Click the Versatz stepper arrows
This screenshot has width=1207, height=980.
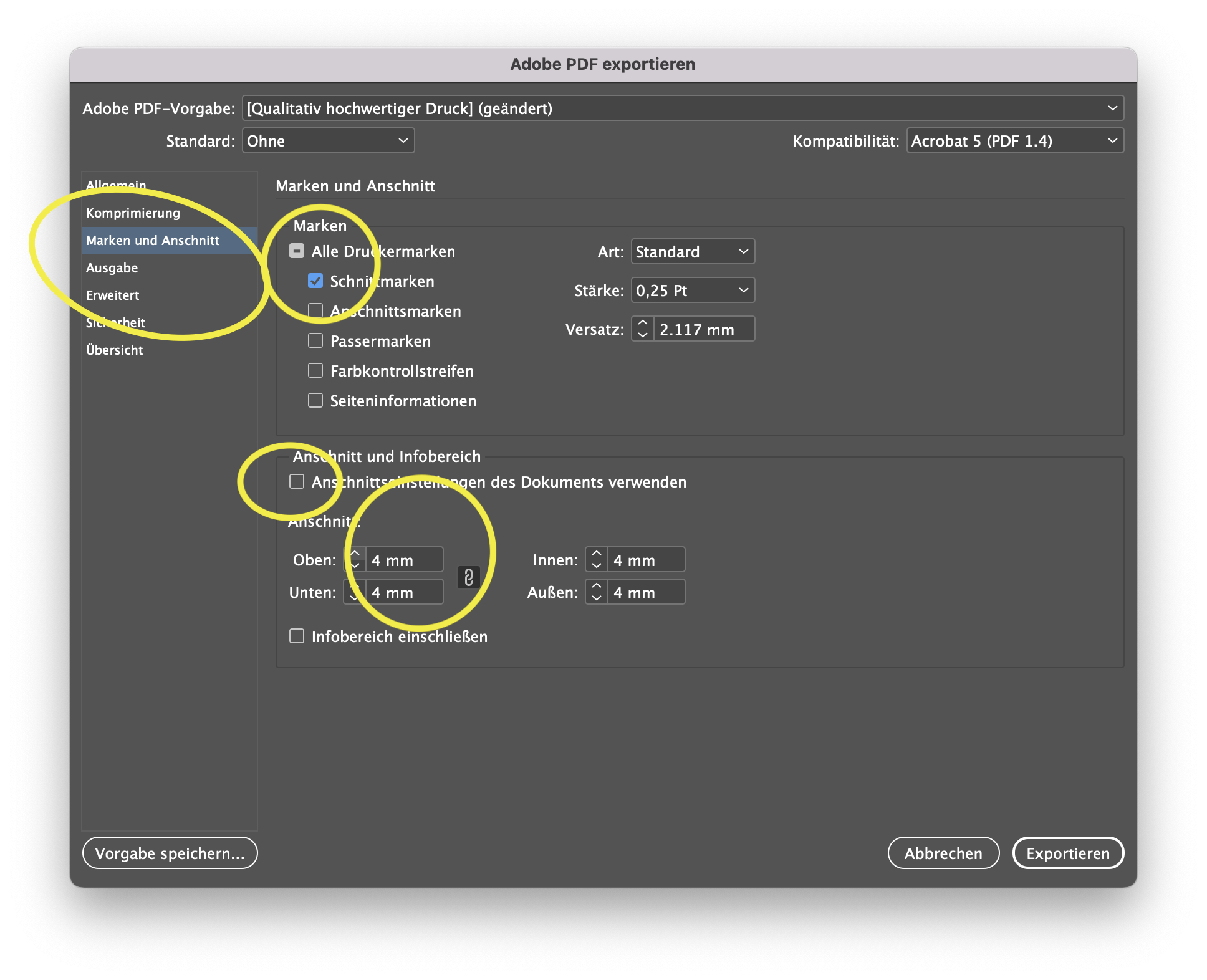pos(643,329)
